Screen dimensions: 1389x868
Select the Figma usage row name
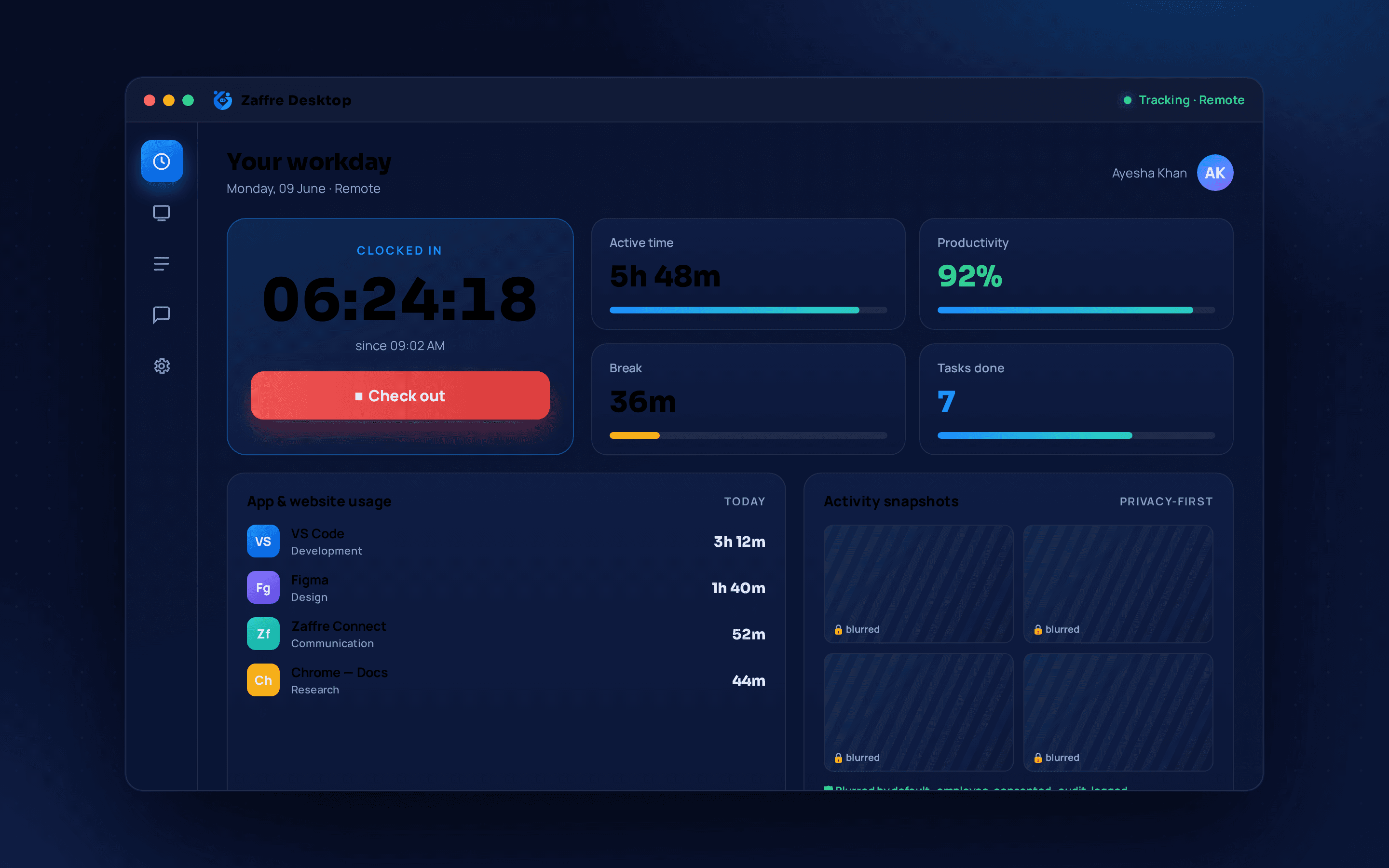[309, 580]
